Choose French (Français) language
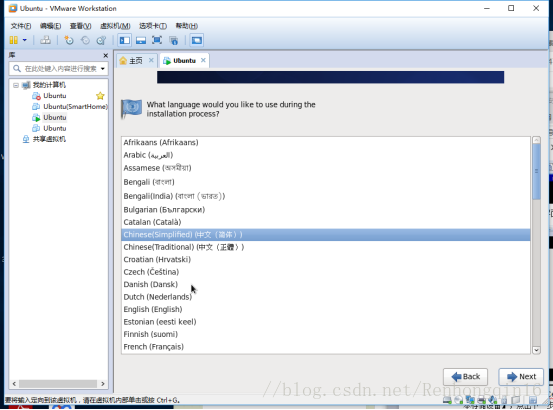 point(326,347)
